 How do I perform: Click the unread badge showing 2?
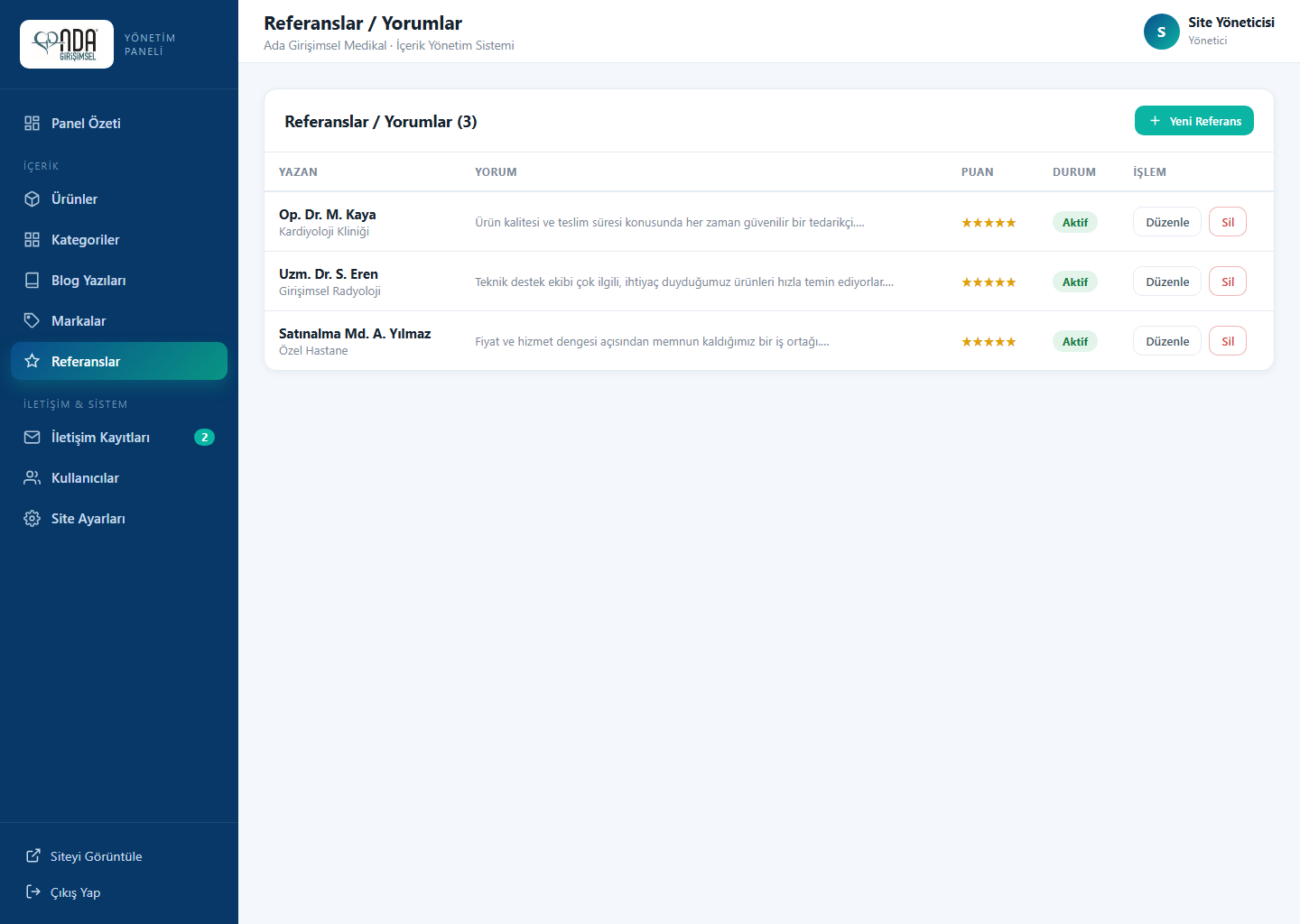(x=205, y=438)
